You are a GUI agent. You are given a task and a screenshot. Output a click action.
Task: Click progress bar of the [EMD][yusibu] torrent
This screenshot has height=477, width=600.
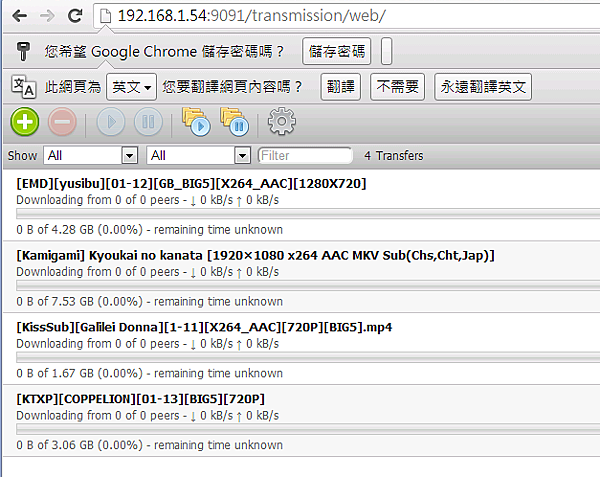tap(308, 213)
